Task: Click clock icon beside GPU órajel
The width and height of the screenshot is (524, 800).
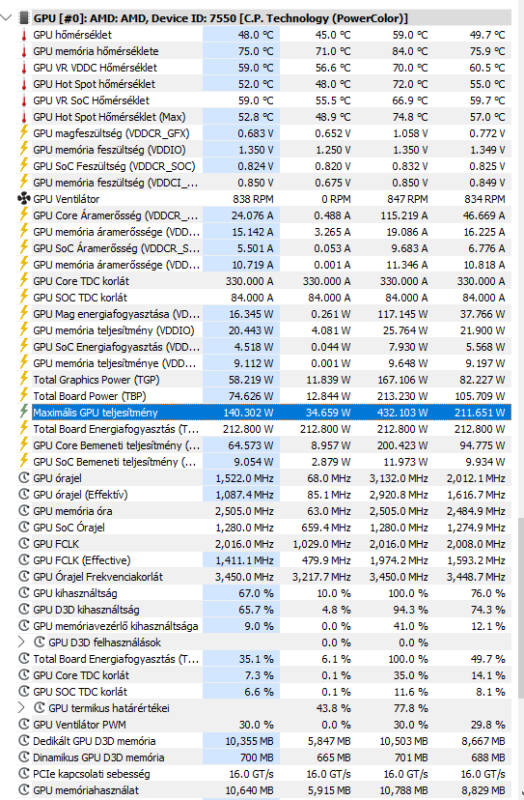Action: tap(23, 478)
